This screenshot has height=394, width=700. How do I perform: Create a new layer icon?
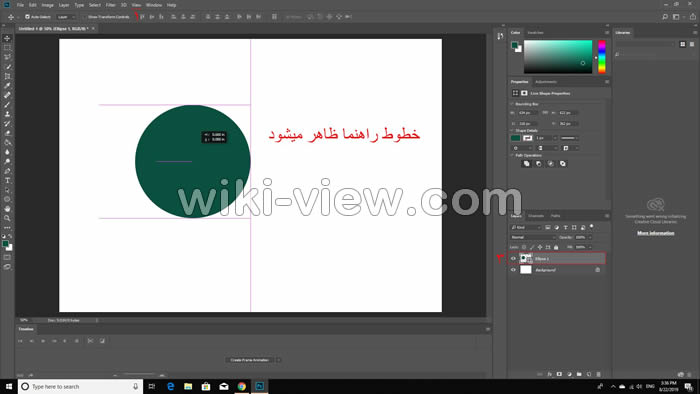coord(589,374)
